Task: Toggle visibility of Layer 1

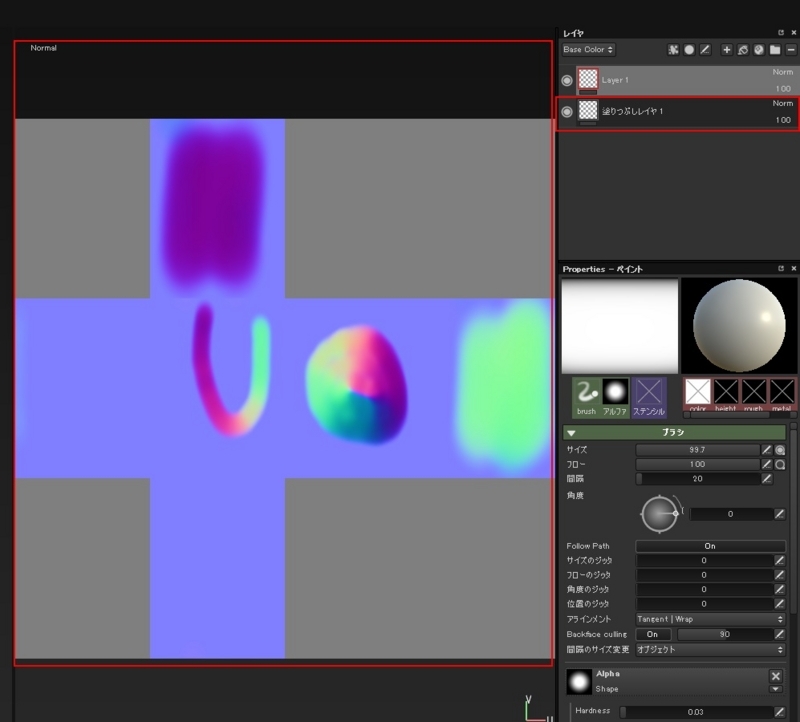Action: pyautogui.click(x=567, y=81)
